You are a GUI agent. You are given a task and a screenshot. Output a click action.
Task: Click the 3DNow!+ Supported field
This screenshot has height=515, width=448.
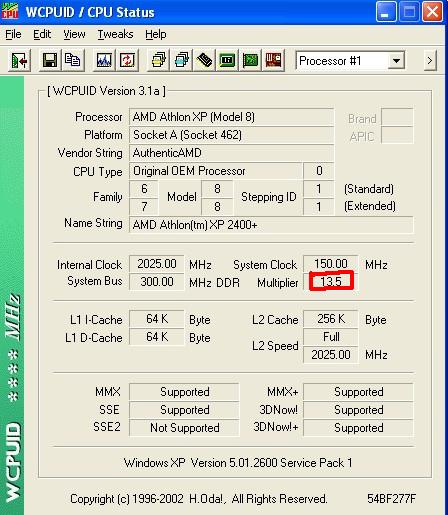(358, 428)
